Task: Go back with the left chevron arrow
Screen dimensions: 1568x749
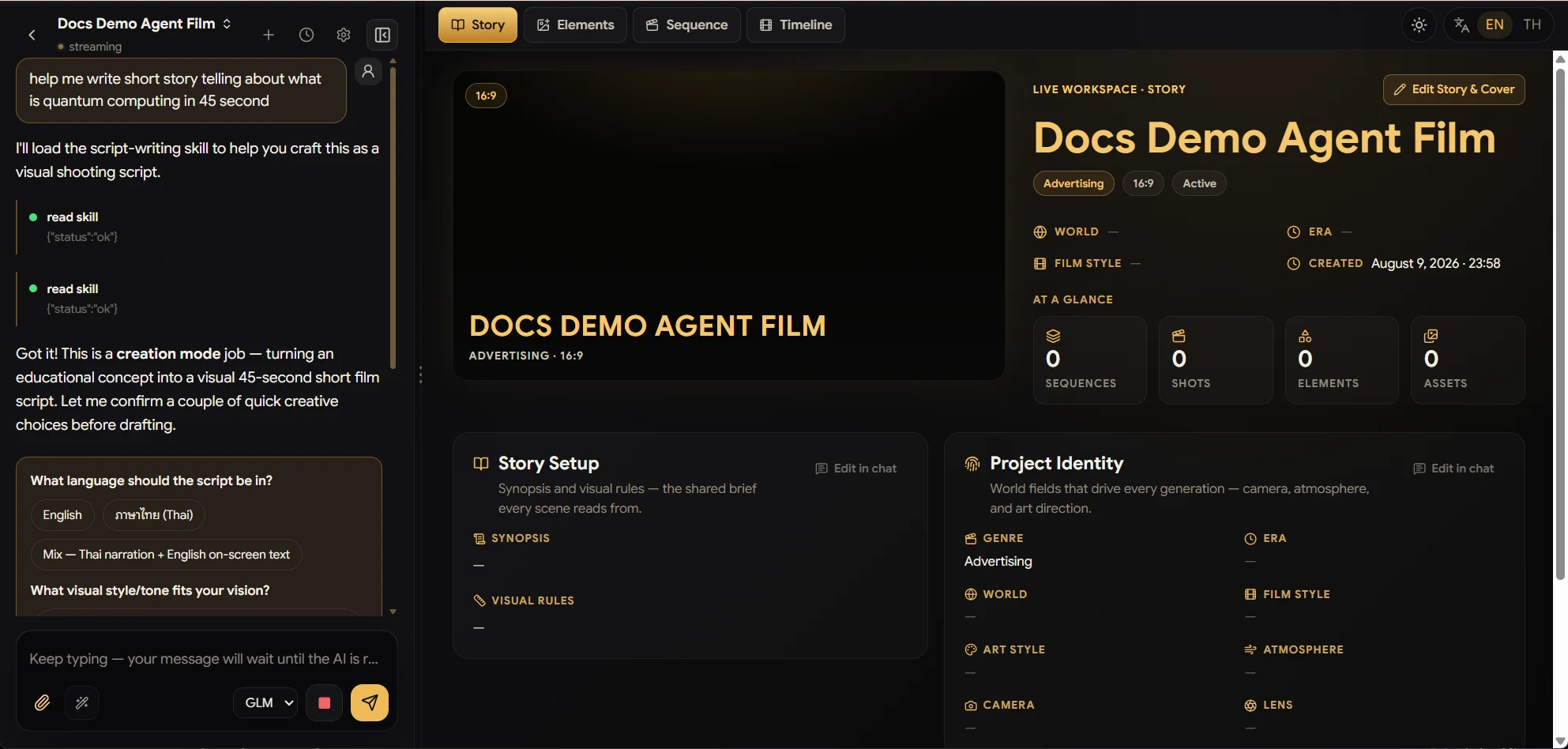Action: coord(32,35)
